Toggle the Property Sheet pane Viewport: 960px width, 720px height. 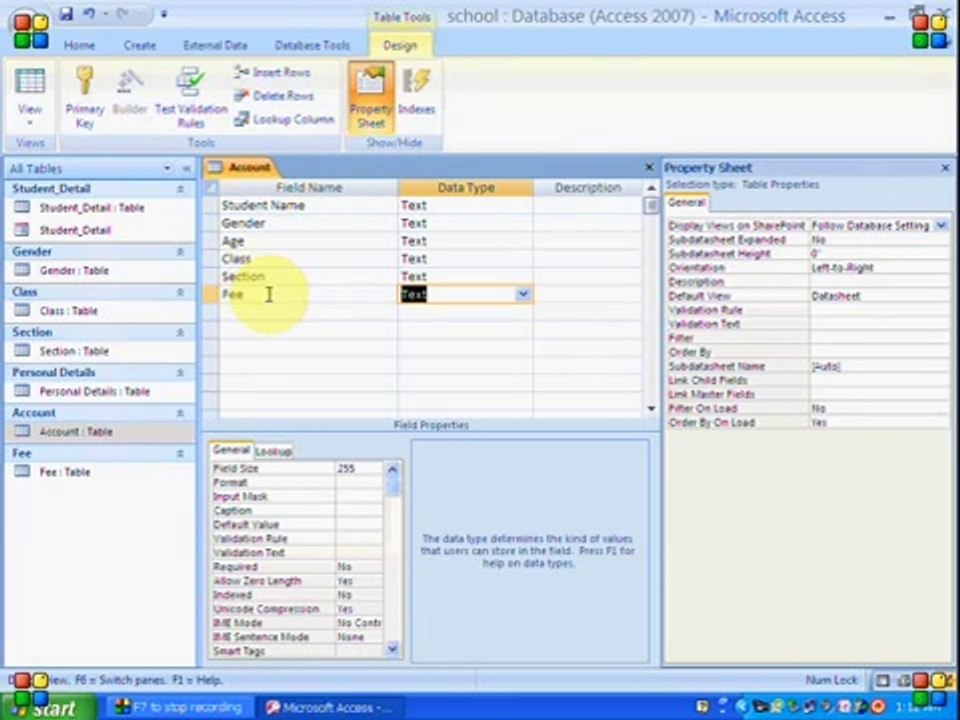(371, 98)
